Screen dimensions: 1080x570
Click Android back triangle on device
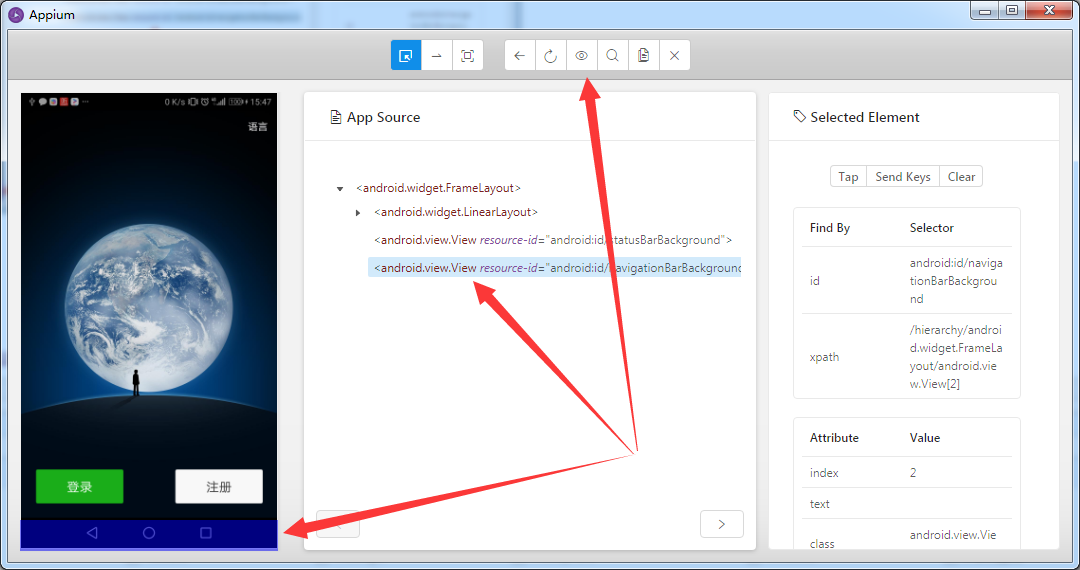(x=92, y=533)
